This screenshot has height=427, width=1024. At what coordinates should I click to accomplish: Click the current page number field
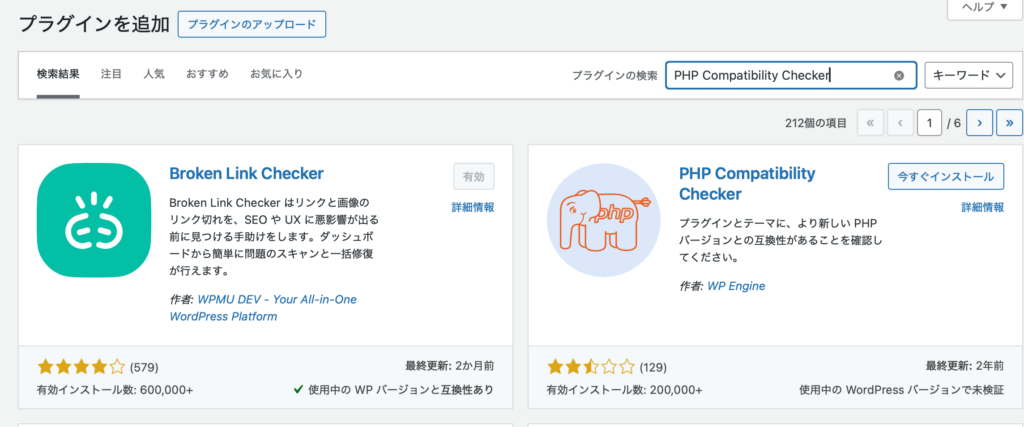click(929, 122)
